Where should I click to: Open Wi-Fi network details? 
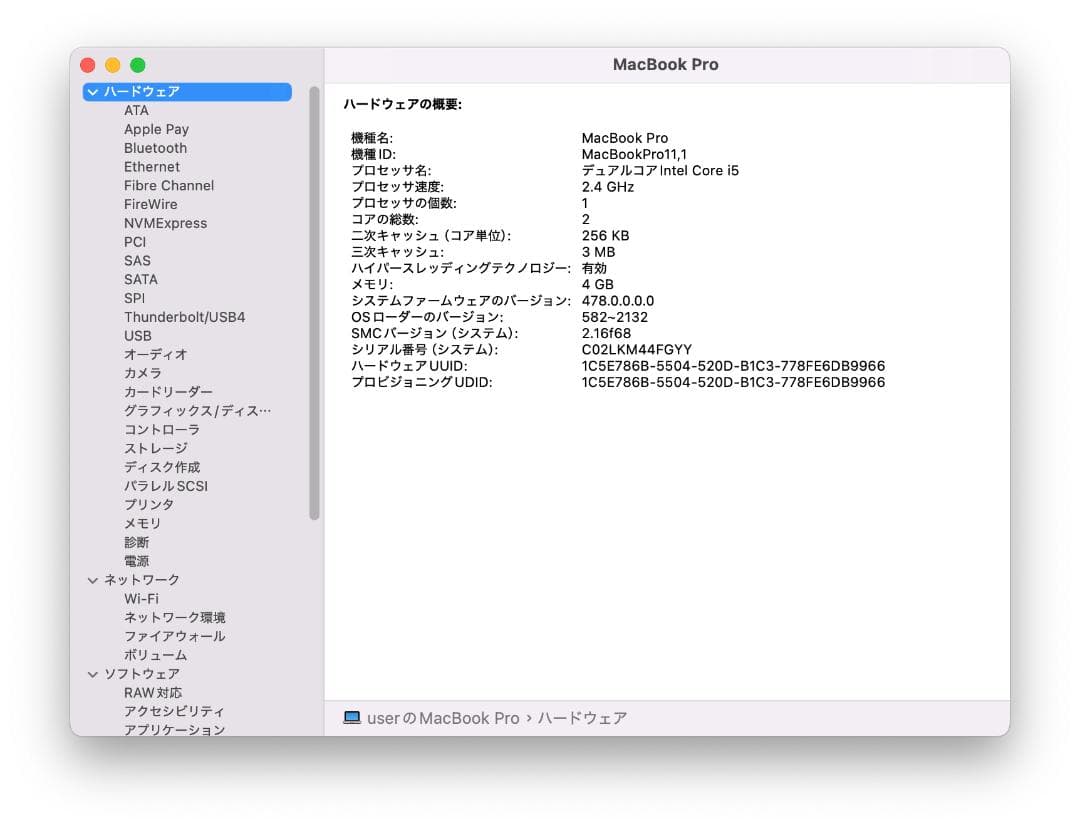(141, 599)
